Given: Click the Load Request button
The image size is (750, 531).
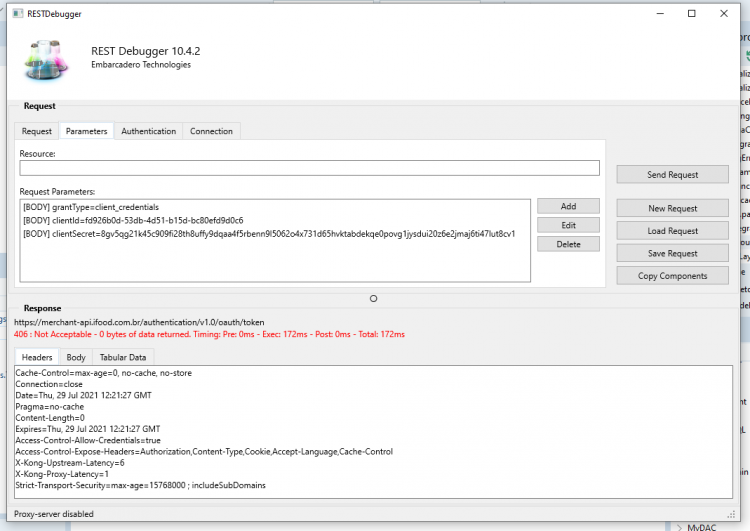Looking at the screenshot, I should click(x=673, y=231).
